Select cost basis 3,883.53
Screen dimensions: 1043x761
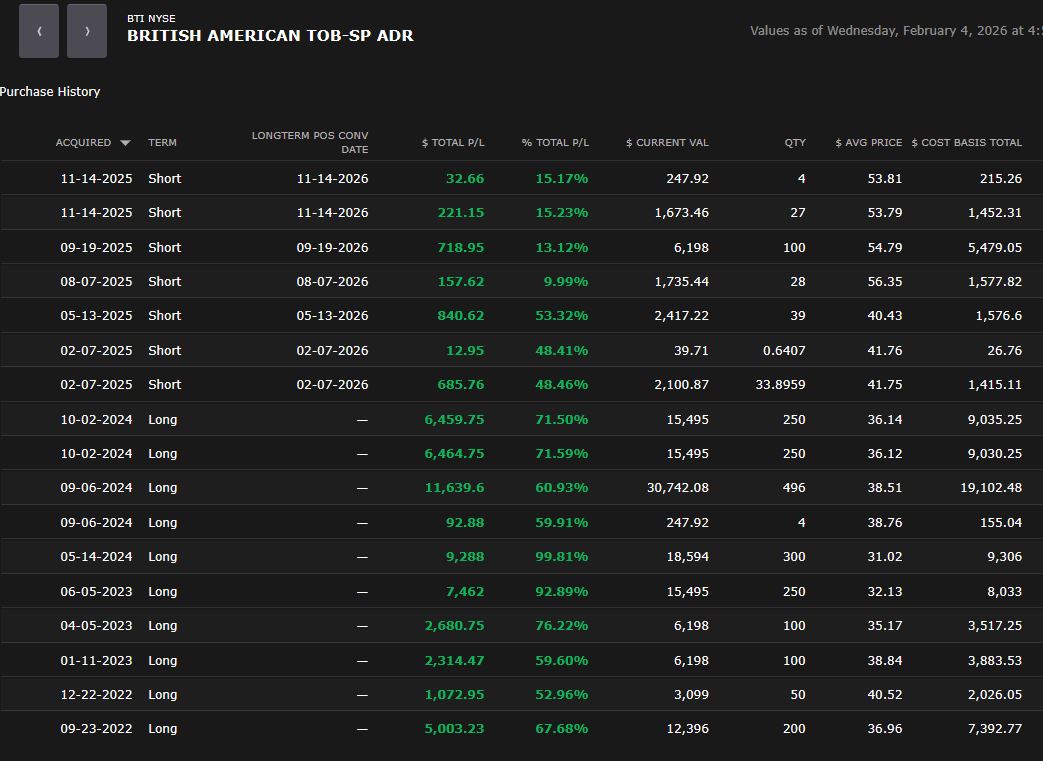(x=995, y=661)
